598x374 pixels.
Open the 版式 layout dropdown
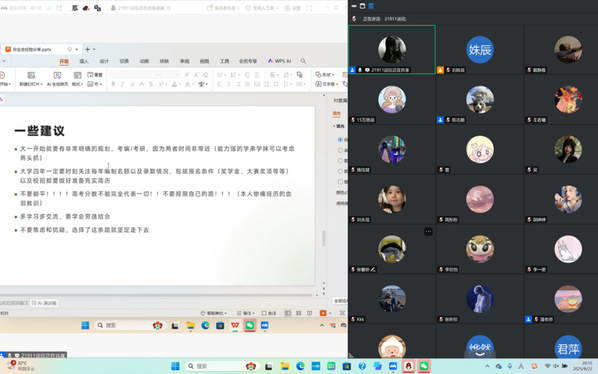click(77, 79)
